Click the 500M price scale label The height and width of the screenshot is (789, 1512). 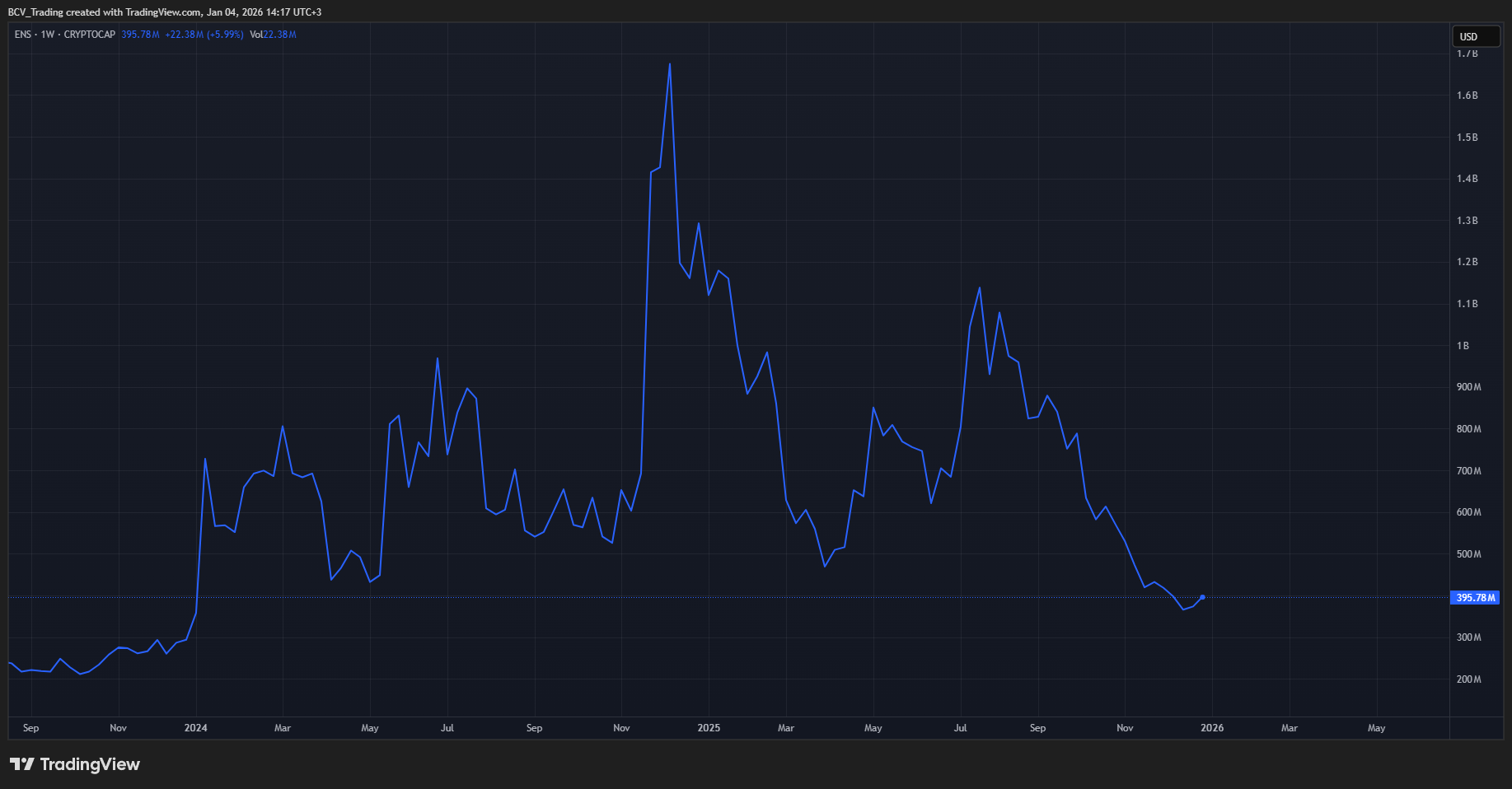point(1468,554)
